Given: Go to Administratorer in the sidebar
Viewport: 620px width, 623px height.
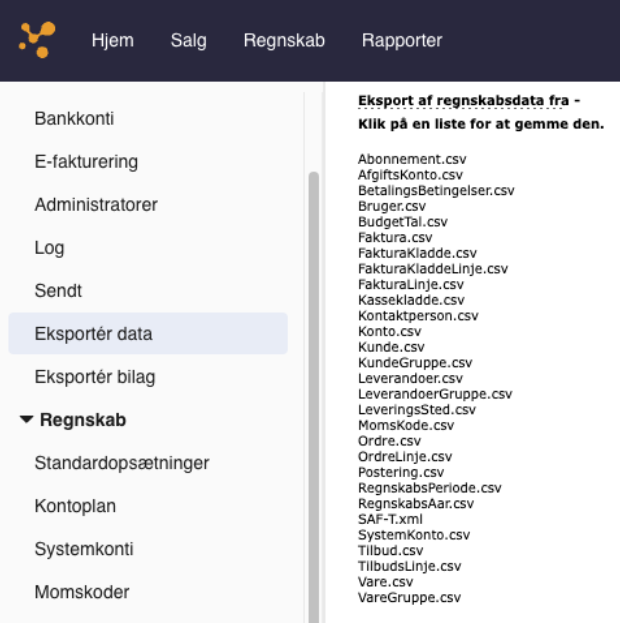Looking at the screenshot, I should (x=96, y=205).
